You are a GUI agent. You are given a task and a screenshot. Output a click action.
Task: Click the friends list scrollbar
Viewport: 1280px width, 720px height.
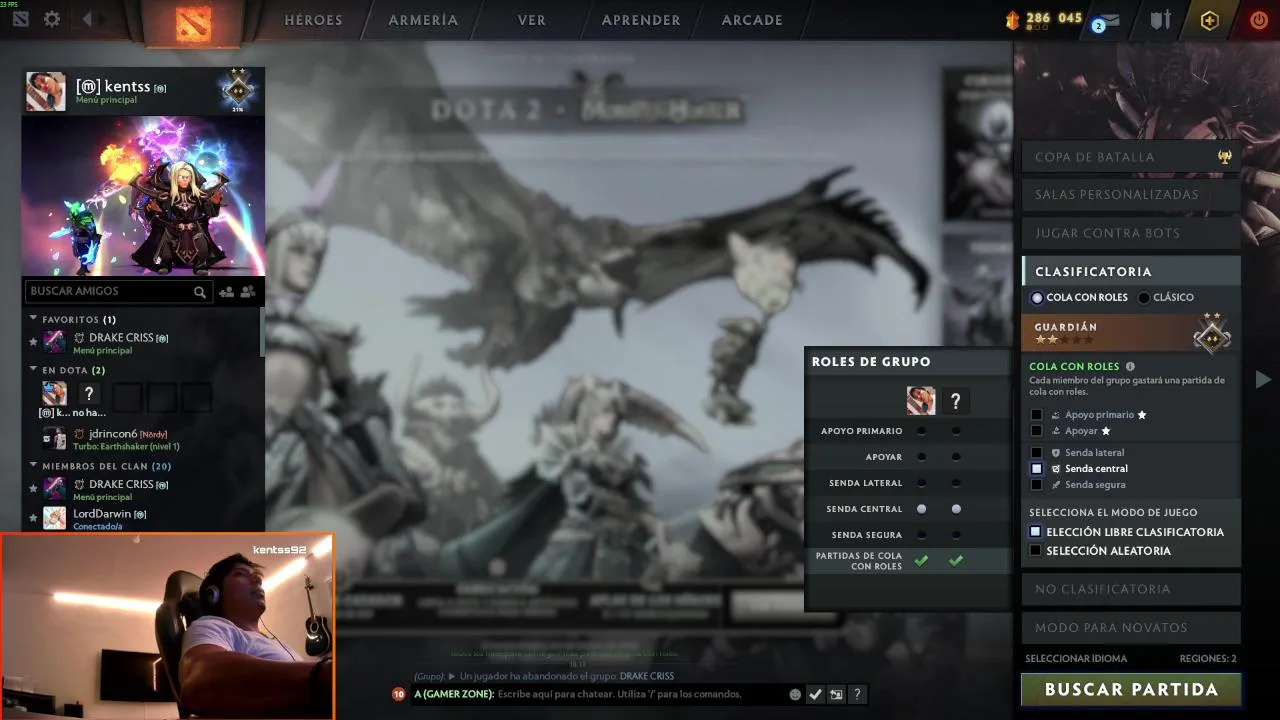click(x=262, y=332)
